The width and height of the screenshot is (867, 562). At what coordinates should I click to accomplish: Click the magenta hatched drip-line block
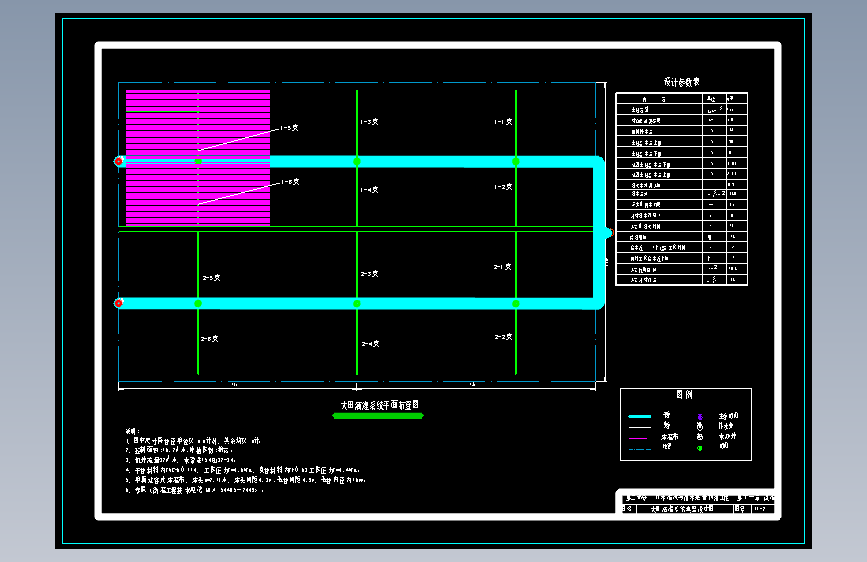coord(198,158)
